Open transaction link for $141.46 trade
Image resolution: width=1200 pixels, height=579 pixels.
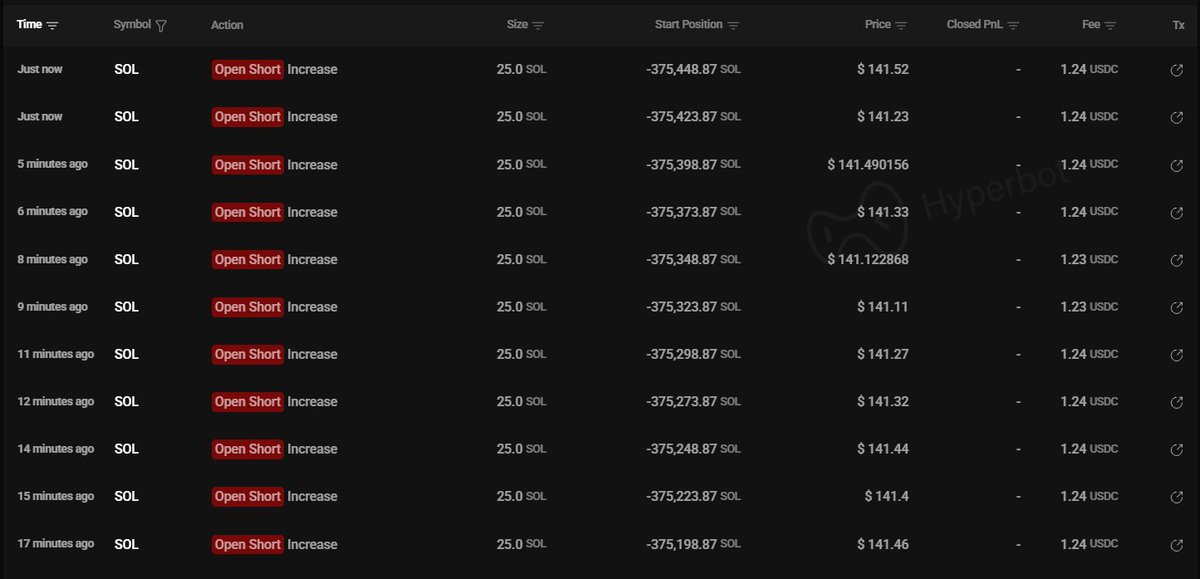[1177, 545]
